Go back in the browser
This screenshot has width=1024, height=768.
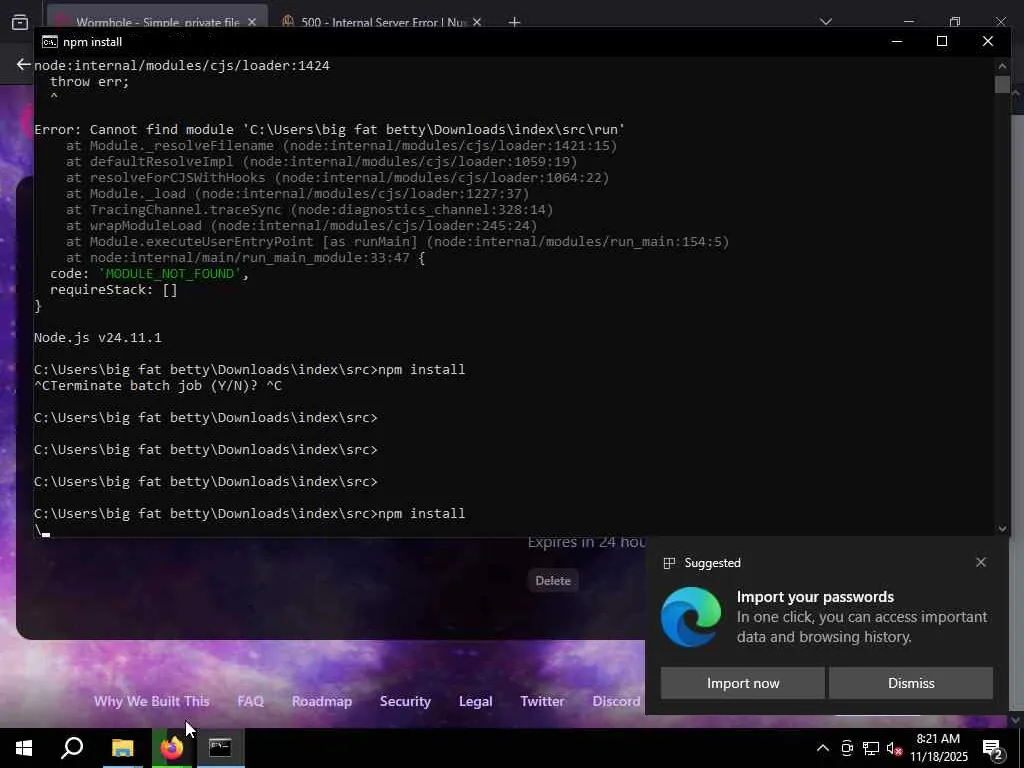click(x=23, y=64)
